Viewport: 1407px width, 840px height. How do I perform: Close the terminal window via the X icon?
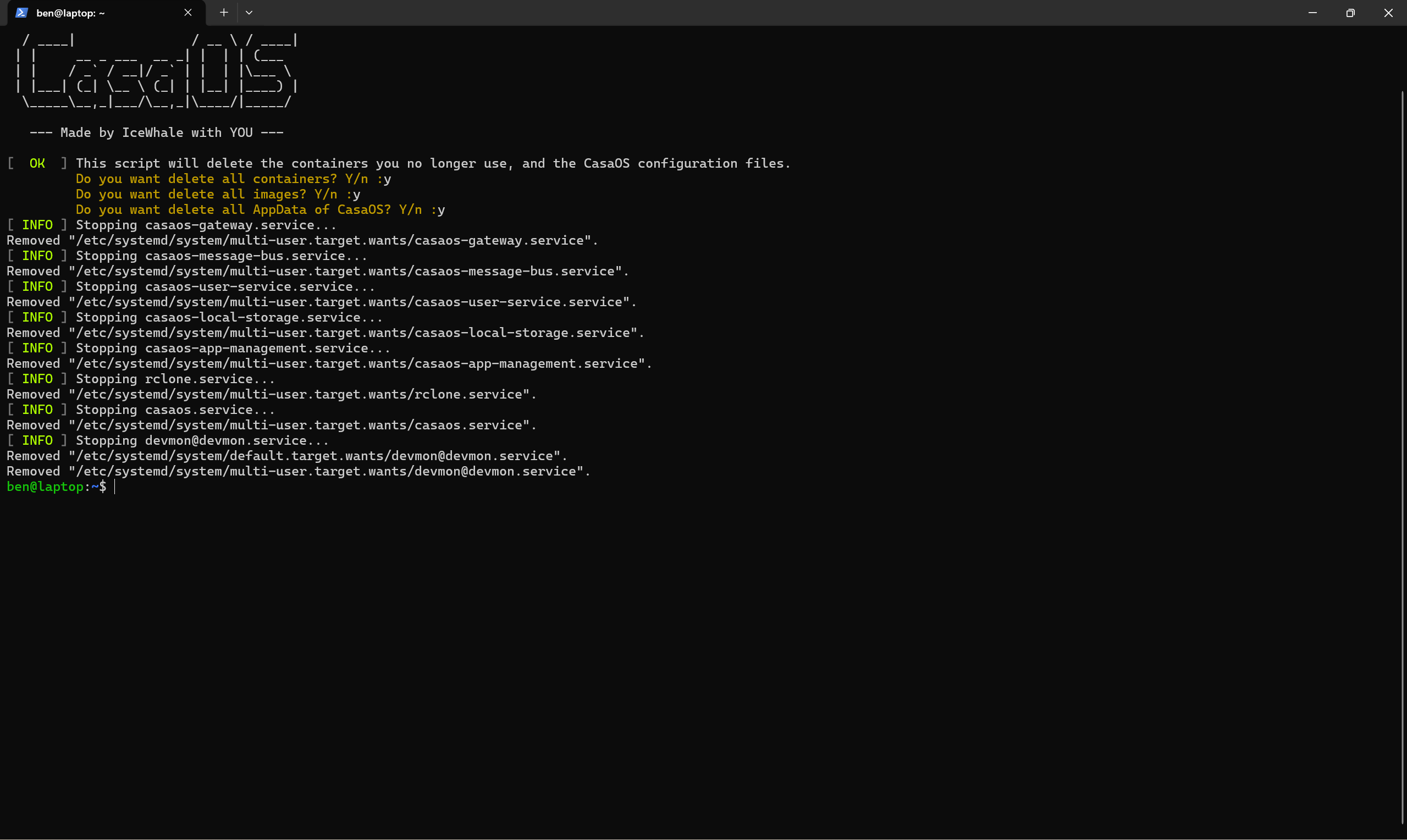coord(1388,13)
